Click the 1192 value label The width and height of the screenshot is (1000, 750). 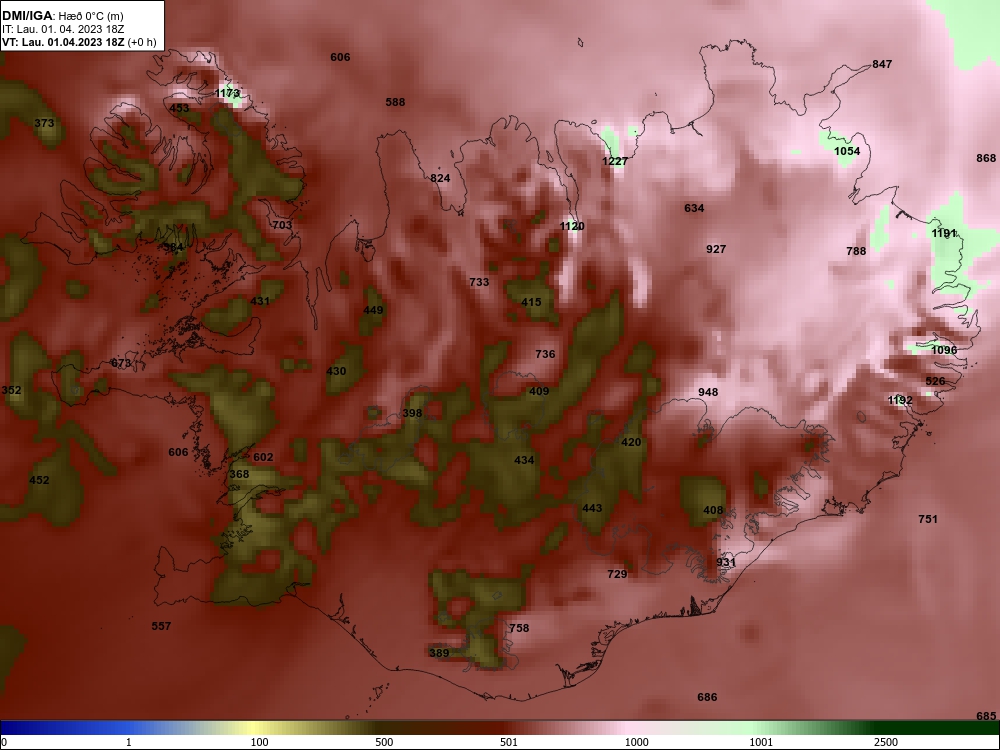(900, 401)
